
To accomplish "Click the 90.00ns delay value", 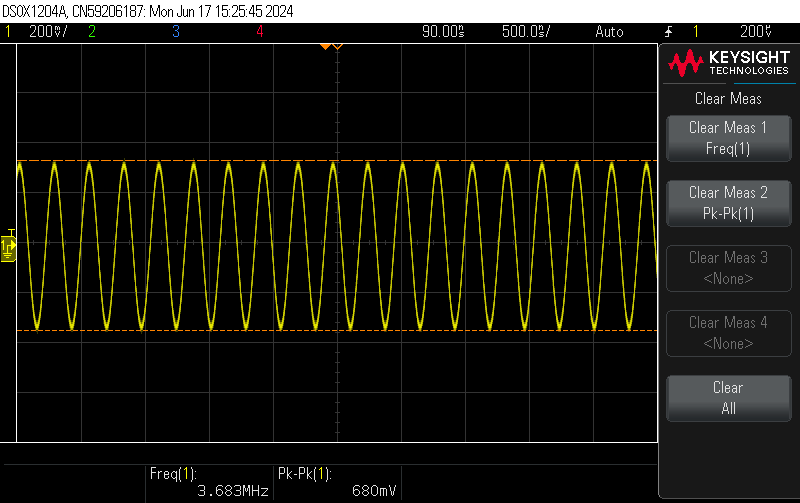I will pyautogui.click(x=443, y=32).
